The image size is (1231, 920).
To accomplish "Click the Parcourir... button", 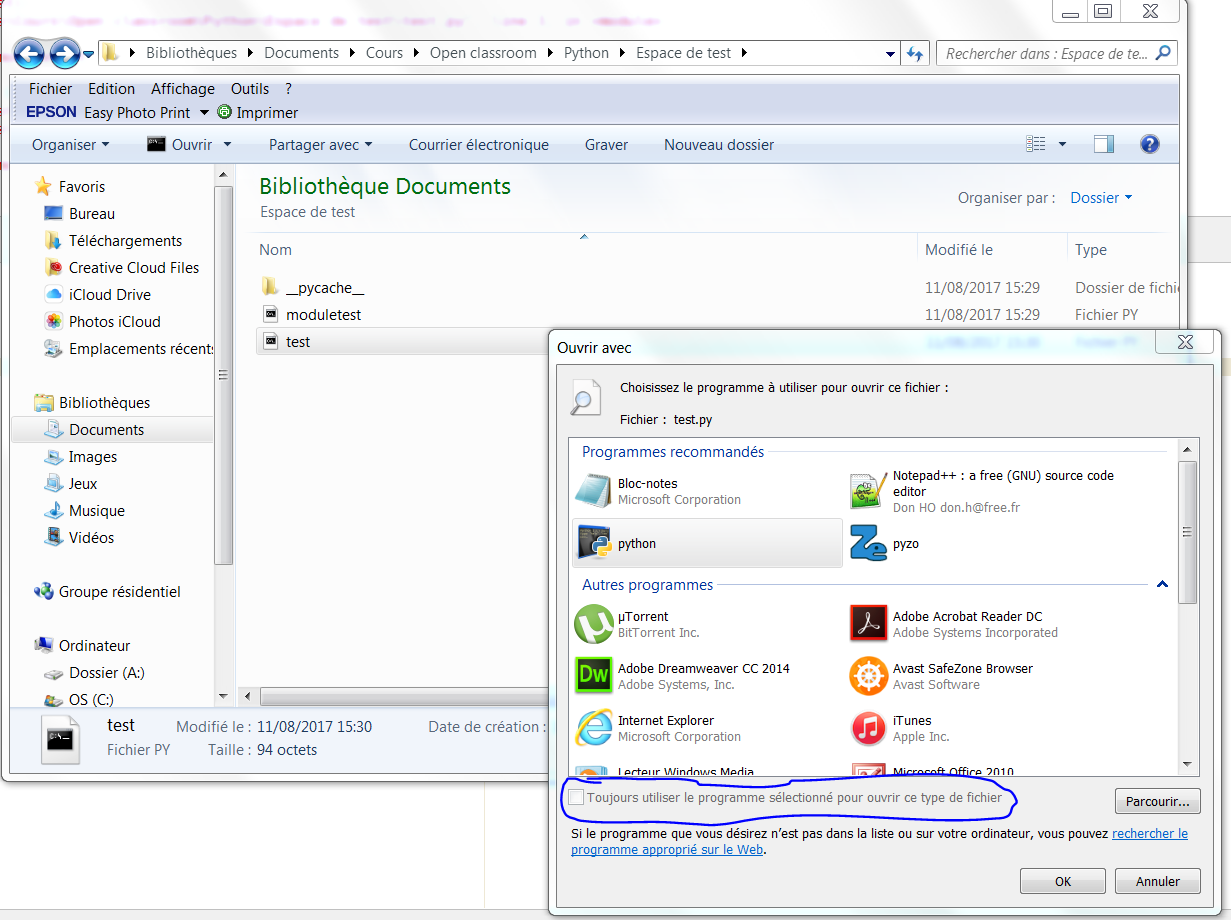I will pos(1157,801).
